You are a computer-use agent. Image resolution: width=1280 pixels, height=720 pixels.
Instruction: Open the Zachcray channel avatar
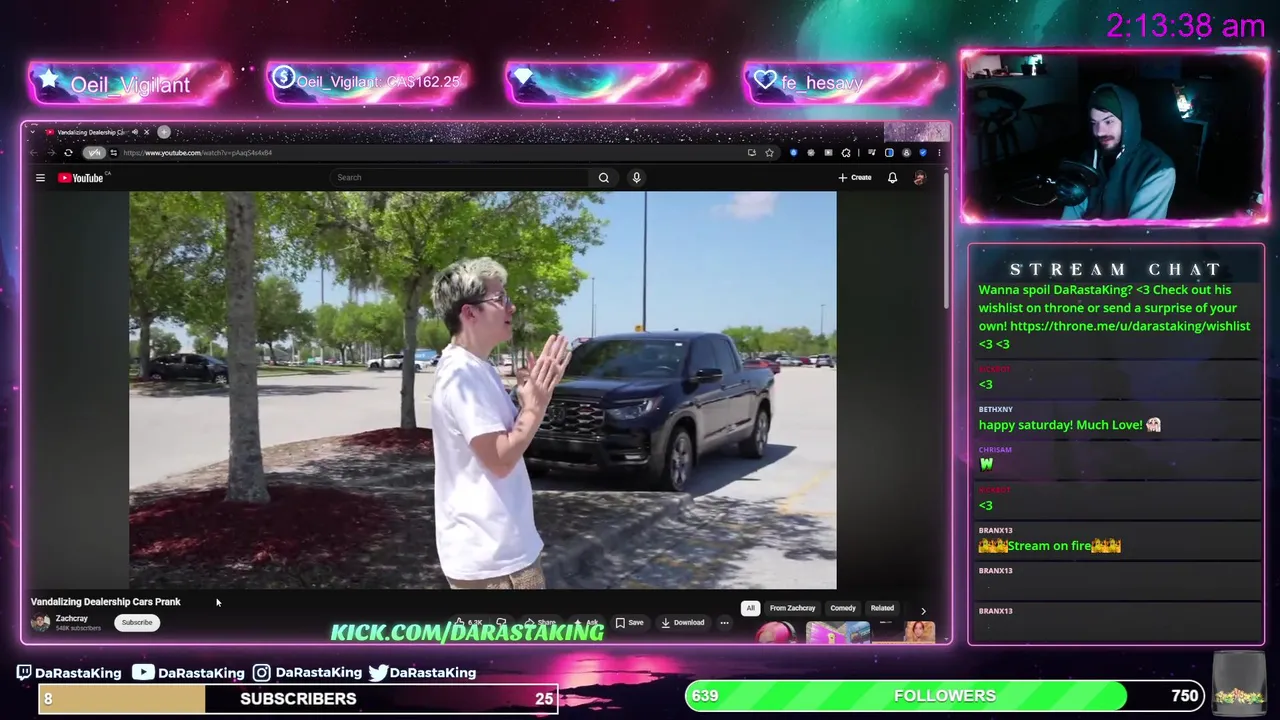coord(40,623)
